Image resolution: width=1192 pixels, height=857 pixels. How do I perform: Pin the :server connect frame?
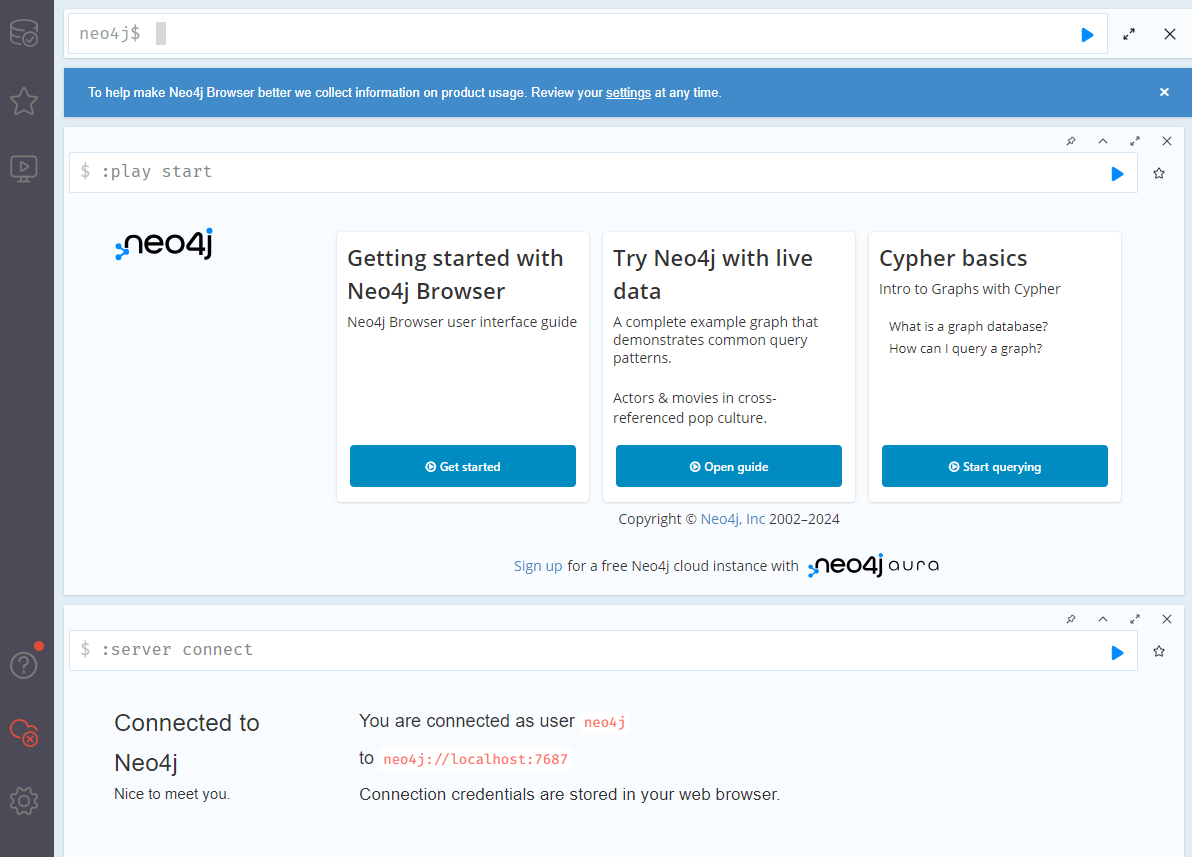click(1071, 619)
